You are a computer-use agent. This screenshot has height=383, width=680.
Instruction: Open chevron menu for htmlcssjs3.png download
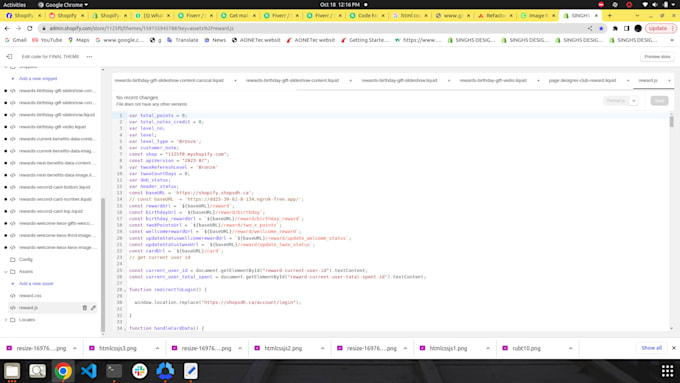[x=157, y=348]
